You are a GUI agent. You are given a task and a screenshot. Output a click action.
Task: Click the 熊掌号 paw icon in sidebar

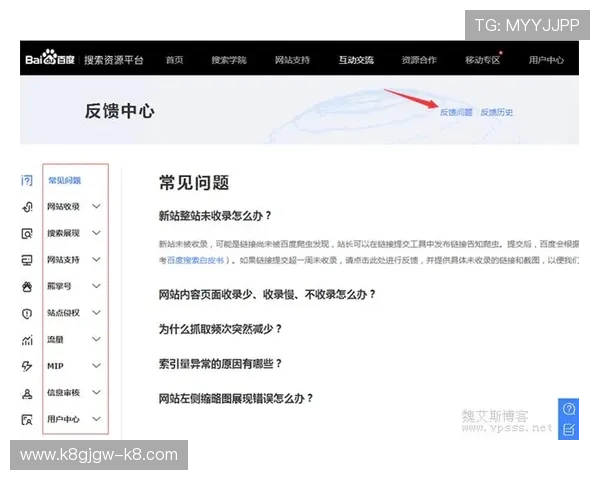click(x=27, y=286)
